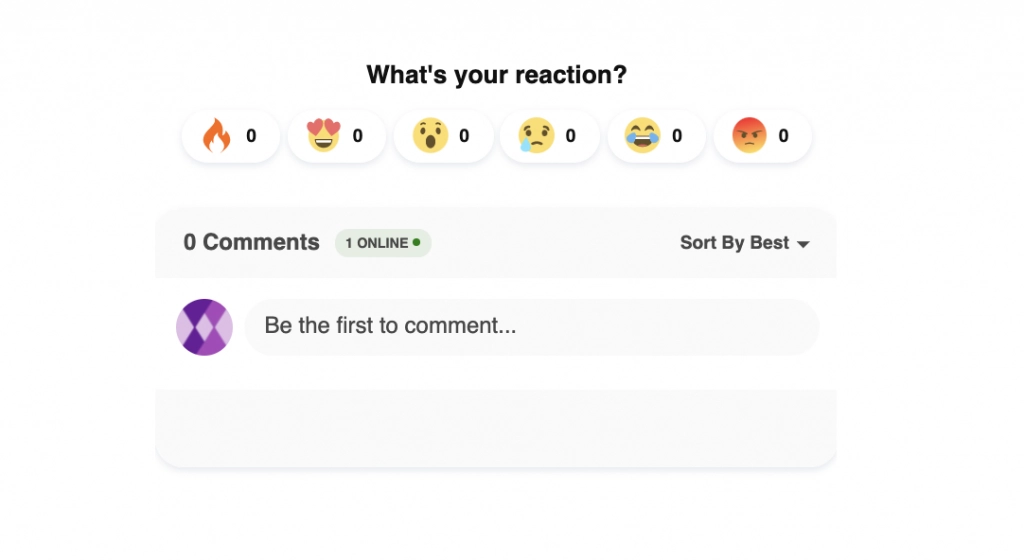The width and height of the screenshot is (1024, 560).
Task: Tap the count beside heart-eyes emoji
Action: (357, 136)
